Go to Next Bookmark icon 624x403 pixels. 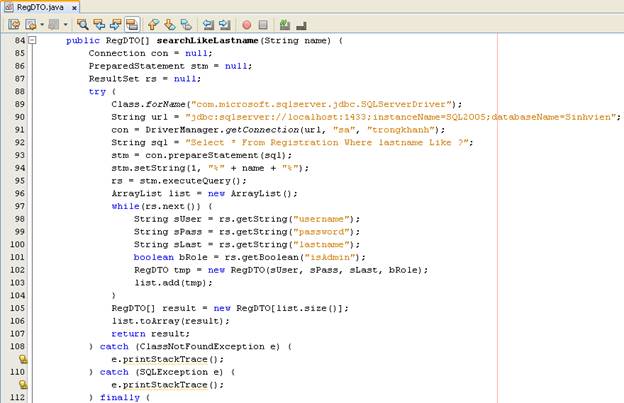point(170,25)
